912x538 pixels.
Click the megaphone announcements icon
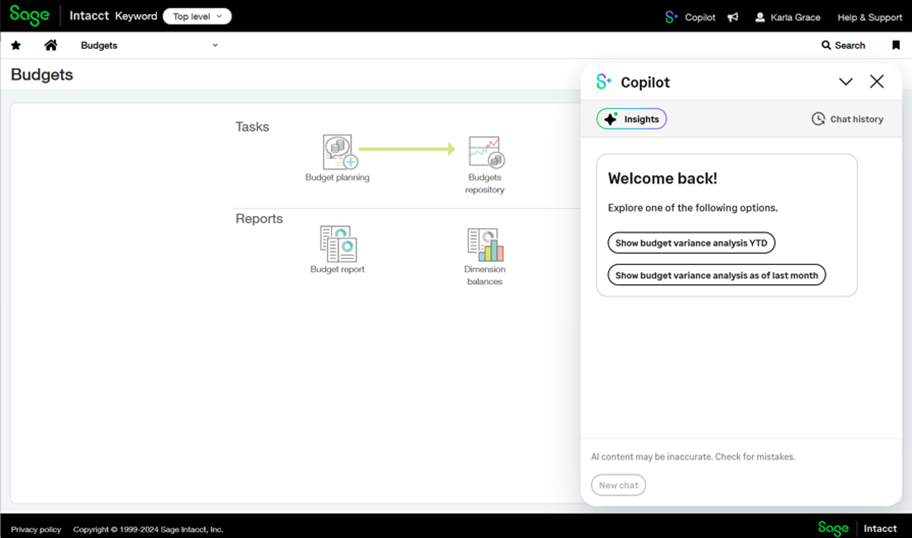click(x=733, y=17)
